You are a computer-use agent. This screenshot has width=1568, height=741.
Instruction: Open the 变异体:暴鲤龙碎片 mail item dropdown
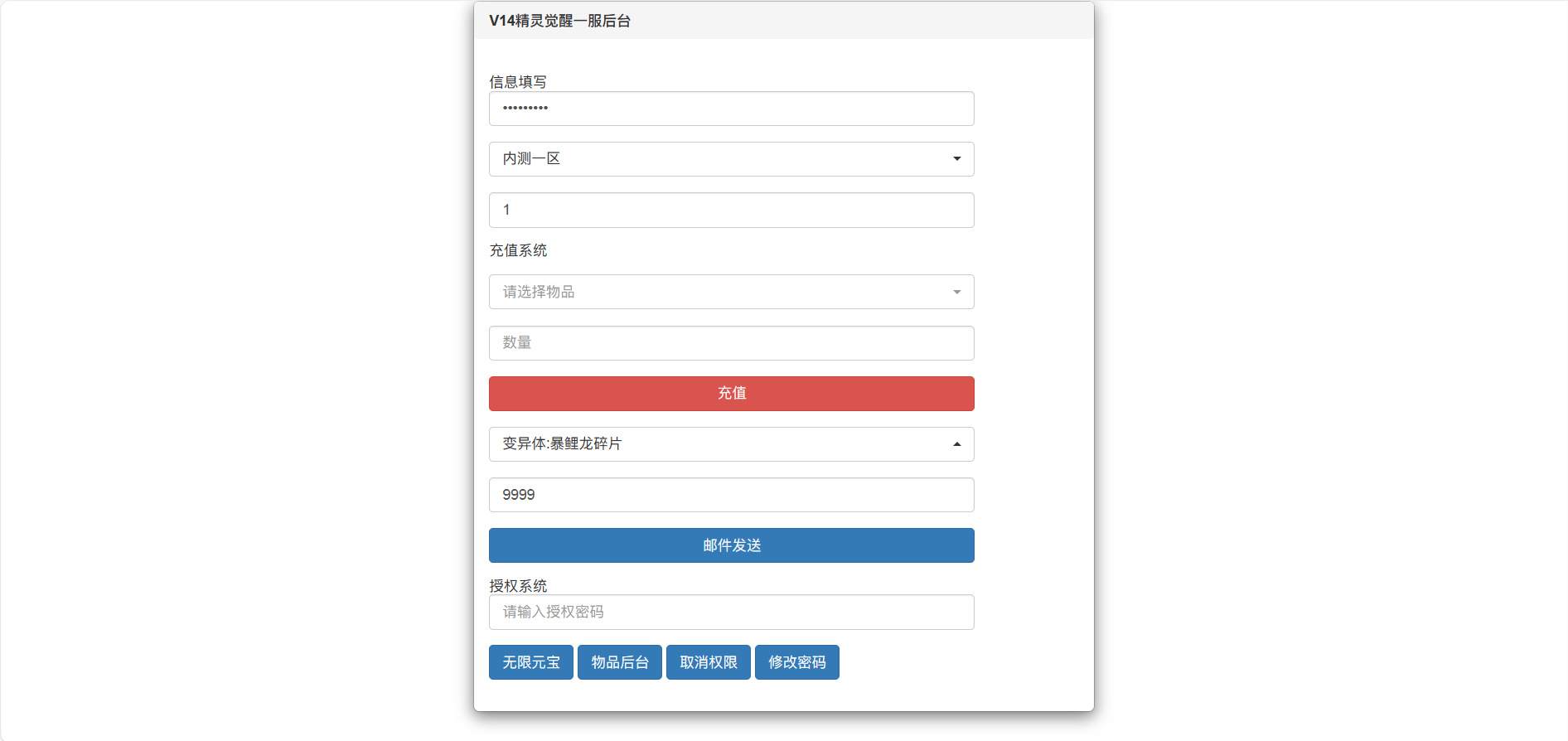[x=730, y=444]
